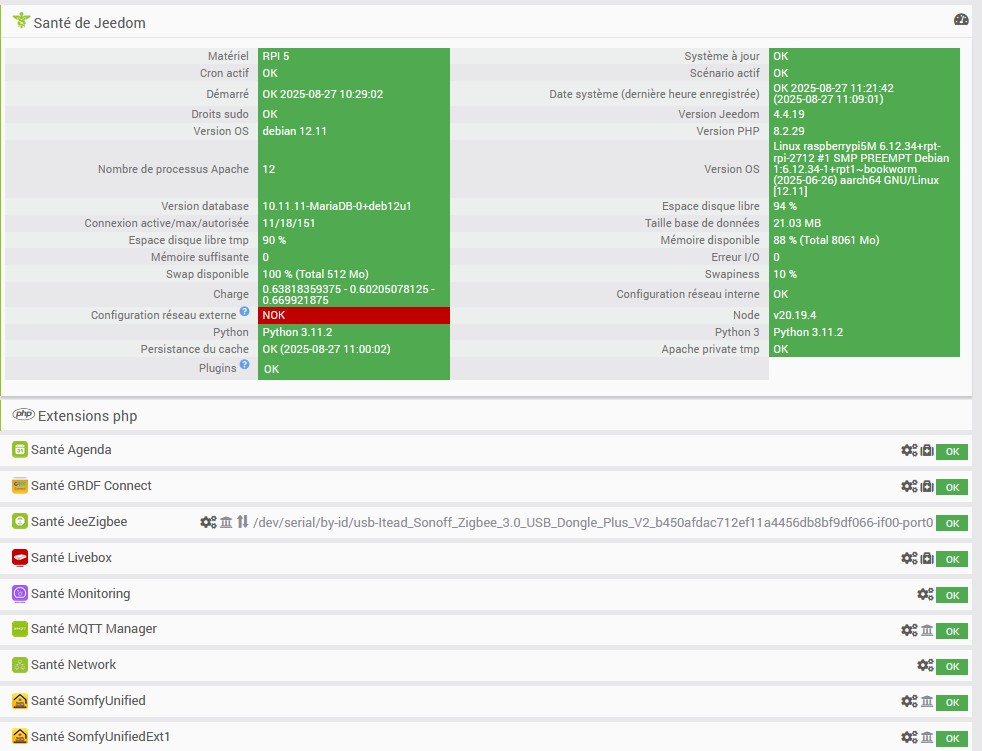Click help icon beside Configuration réseau externe
This screenshot has width=982, height=751.
(244, 311)
